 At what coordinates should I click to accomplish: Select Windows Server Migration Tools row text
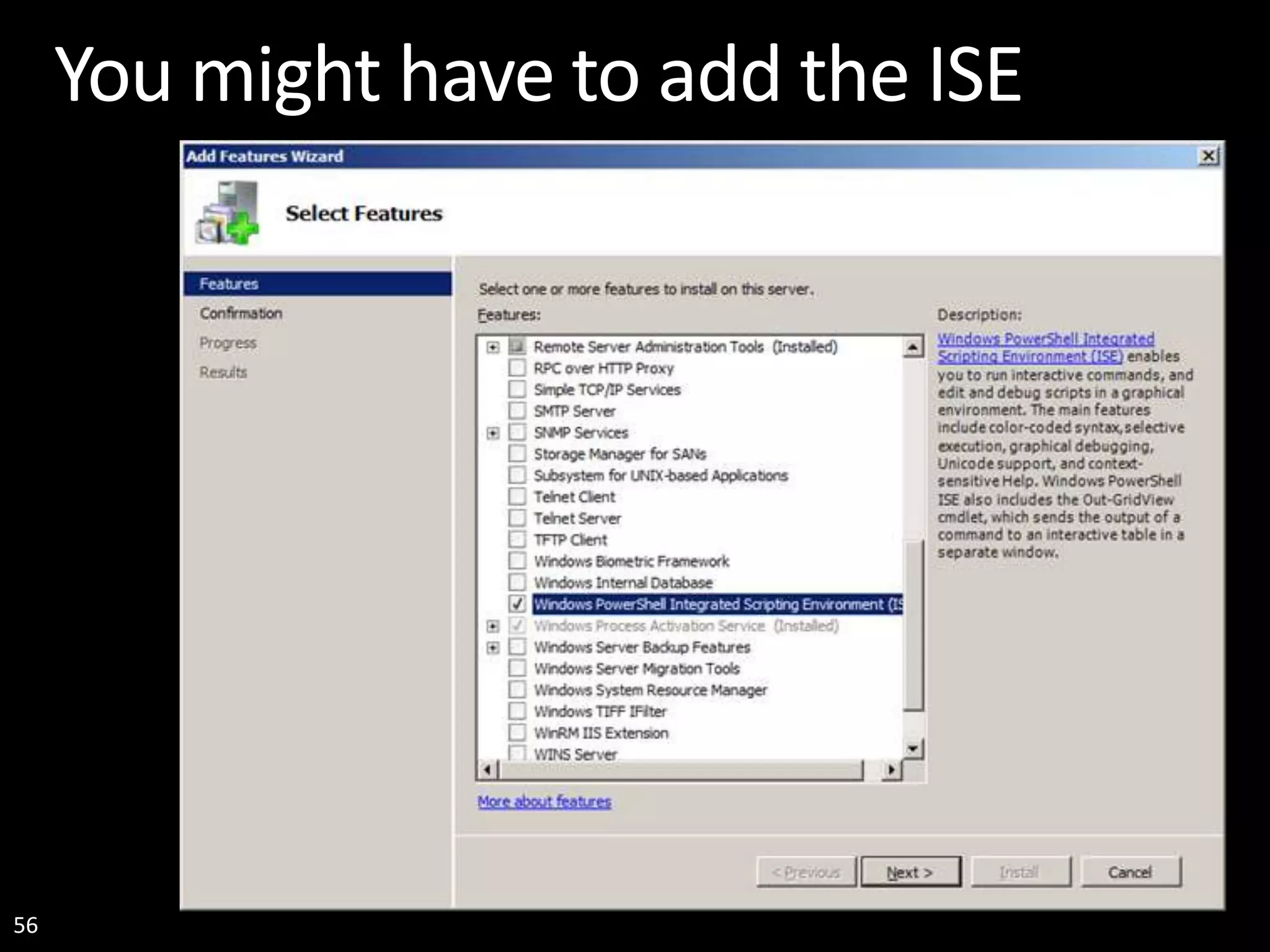coord(637,669)
